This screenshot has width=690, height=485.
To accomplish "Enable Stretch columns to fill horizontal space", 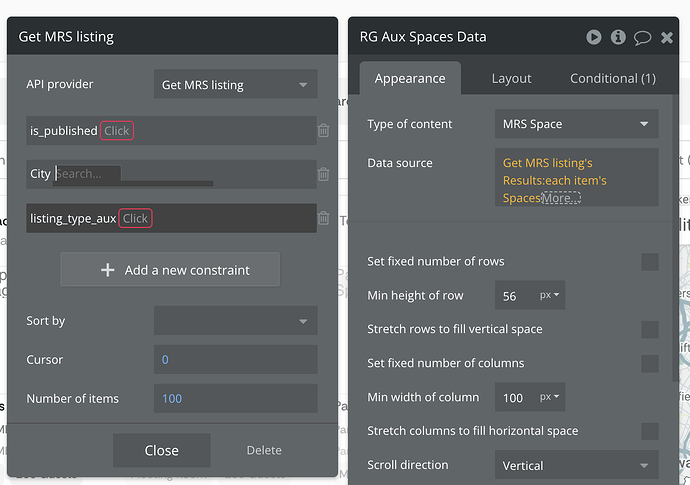I will 650,432.
